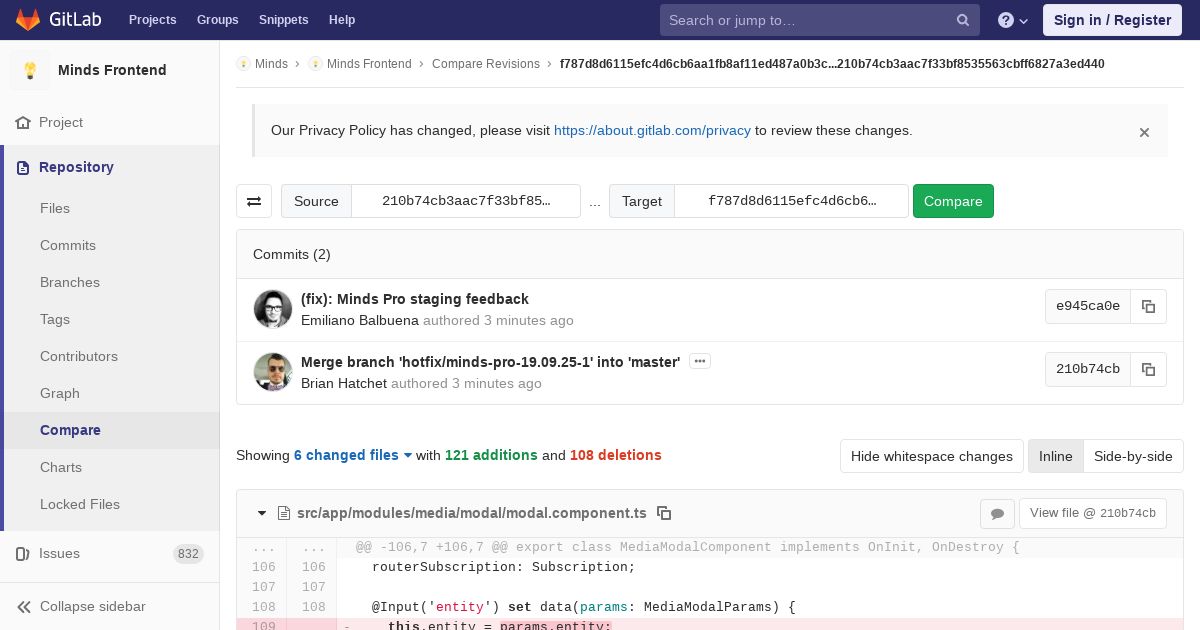The width and height of the screenshot is (1200, 630).
Task: Open Charts in the sidebar
Action: click(61, 467)
